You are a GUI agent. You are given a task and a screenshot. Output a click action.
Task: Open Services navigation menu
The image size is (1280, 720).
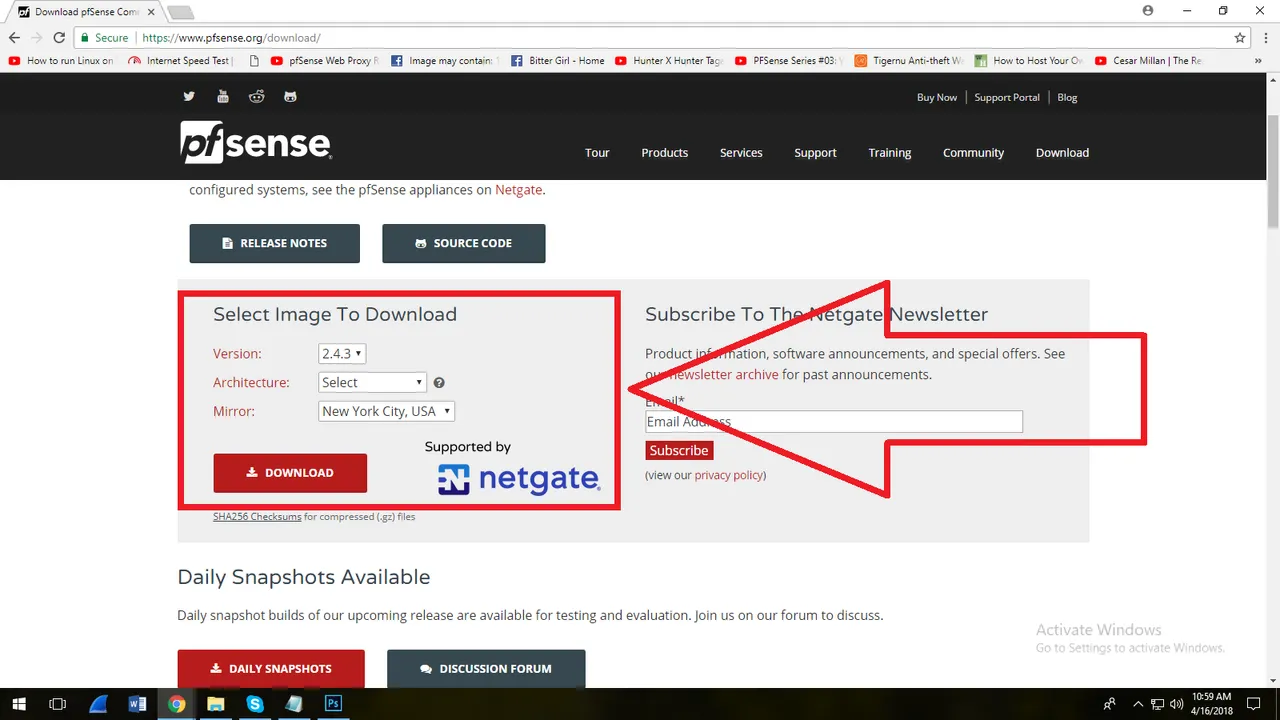coord(741,153)
